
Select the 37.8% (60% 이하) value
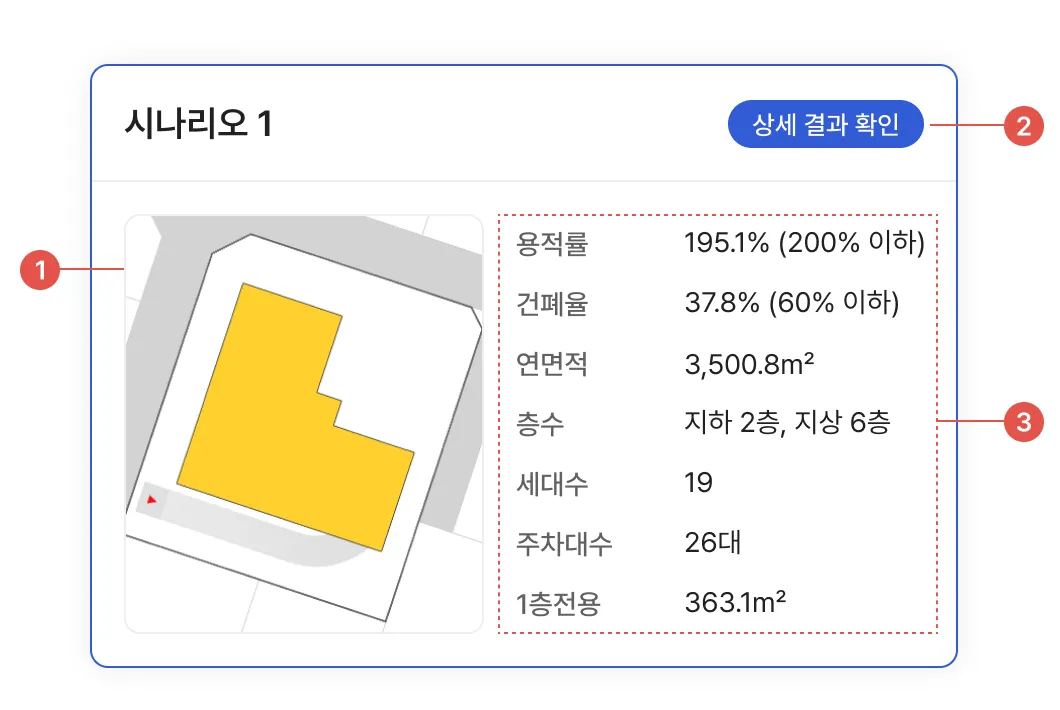(792, 303)
